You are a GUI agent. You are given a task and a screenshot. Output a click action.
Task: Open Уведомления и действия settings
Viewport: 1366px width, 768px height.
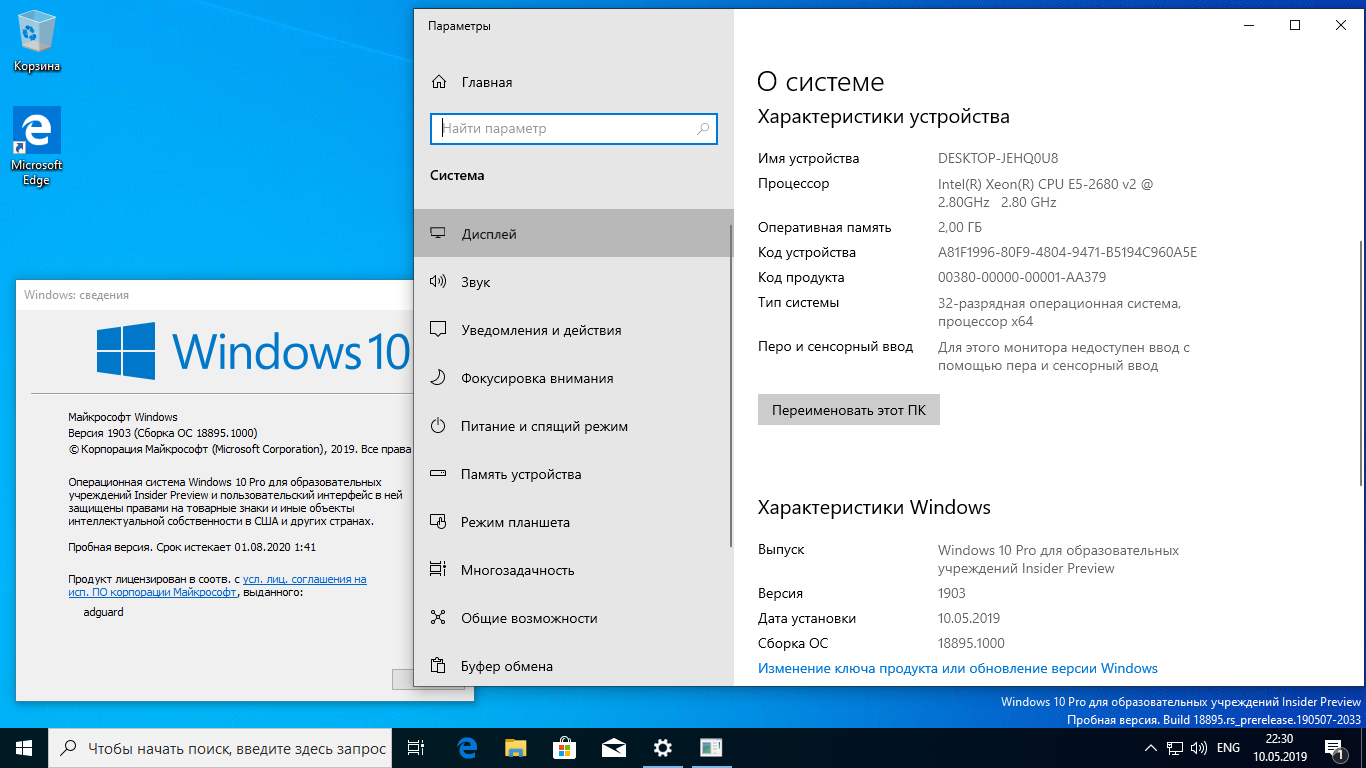(573, 330)
